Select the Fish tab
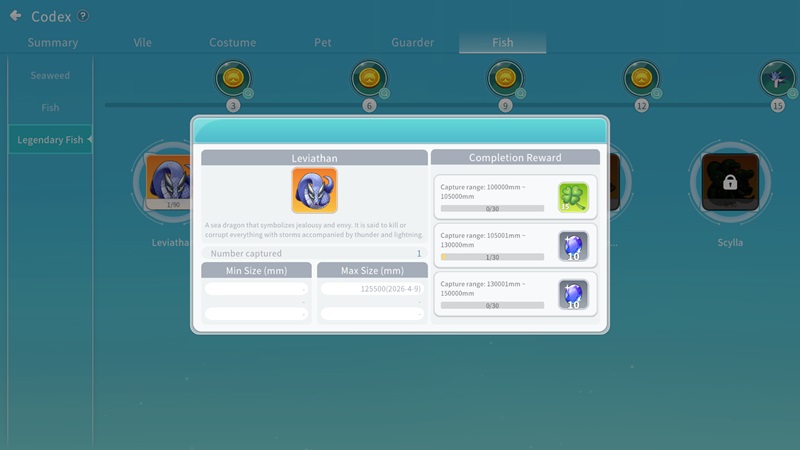 (503, 42)
